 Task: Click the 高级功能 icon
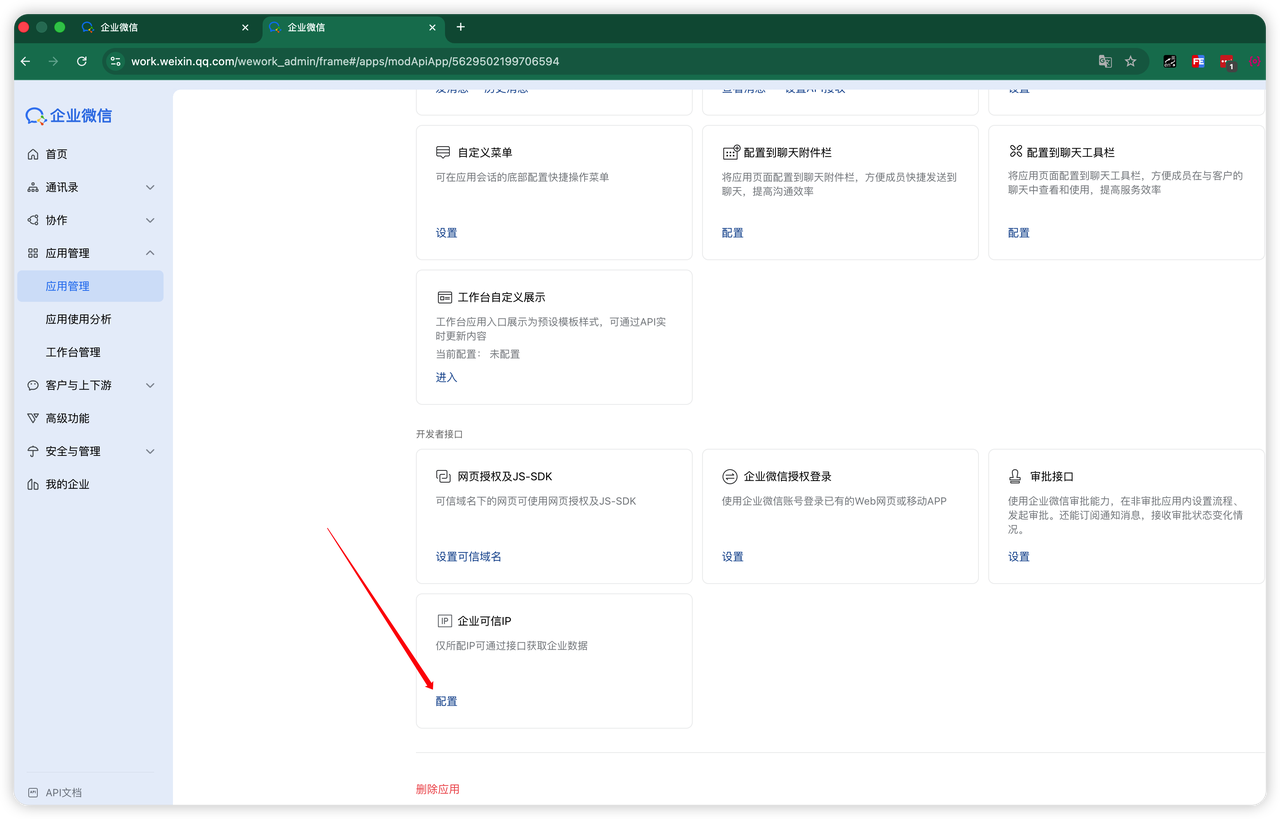tap(33, 418)
